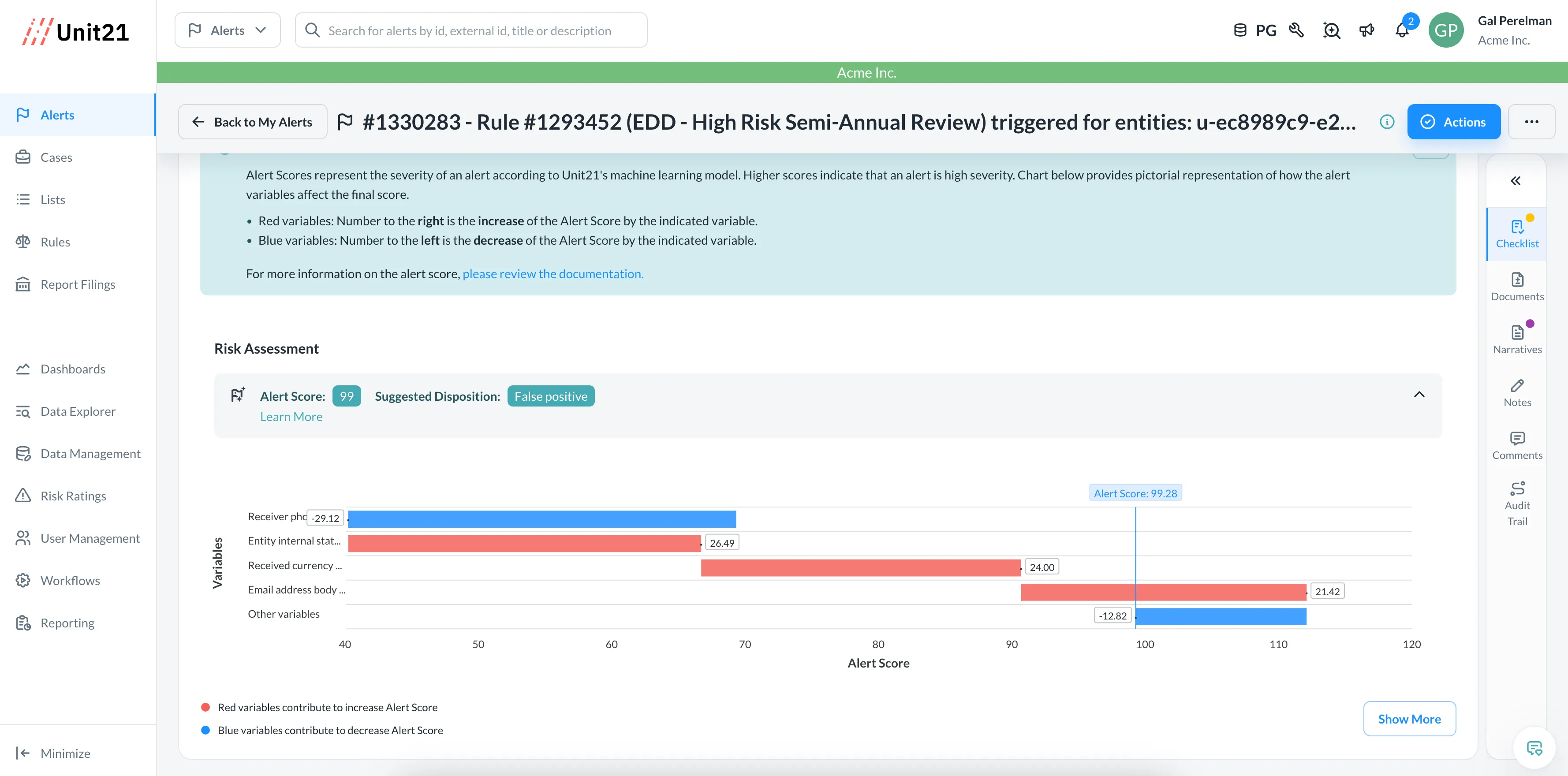Go to Cases in the sidebar
Screen dimensions: 1568x776
click(x=56, y=158)
